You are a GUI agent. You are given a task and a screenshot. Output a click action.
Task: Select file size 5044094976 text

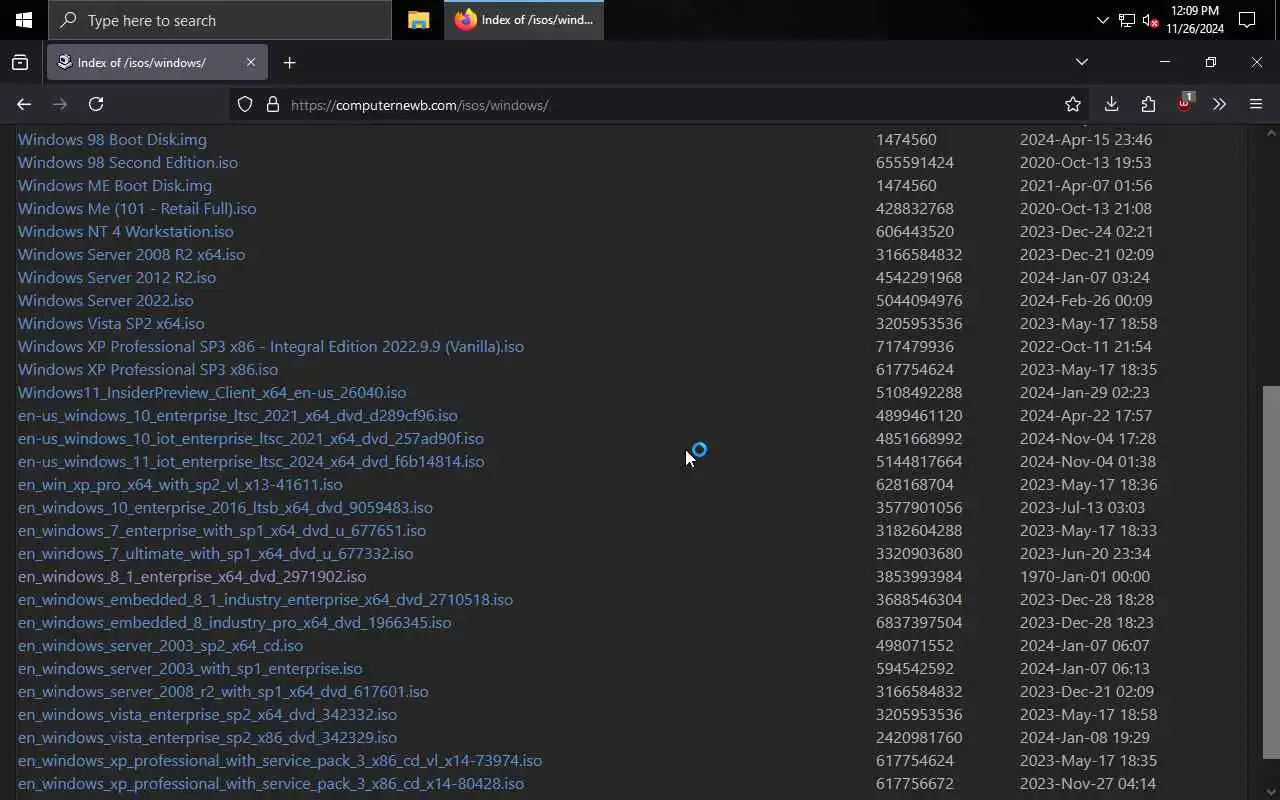click(919, 301)
